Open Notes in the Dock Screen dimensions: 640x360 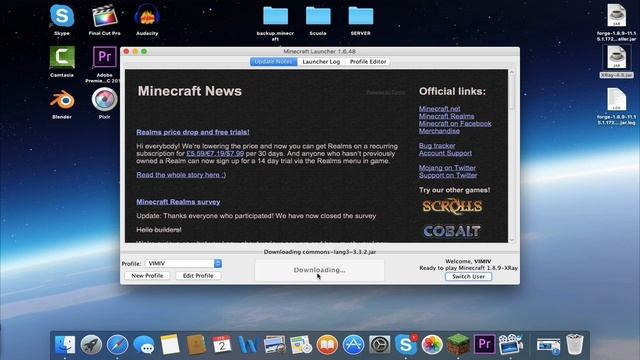(170, 345)
